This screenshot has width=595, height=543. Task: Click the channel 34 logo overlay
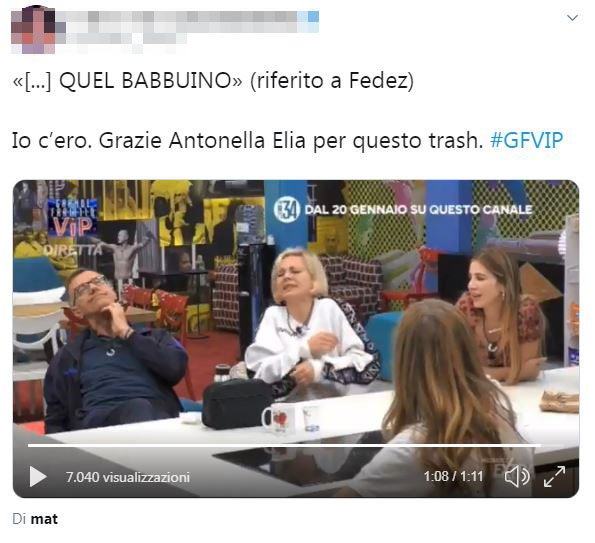click(x=287, y=209)
